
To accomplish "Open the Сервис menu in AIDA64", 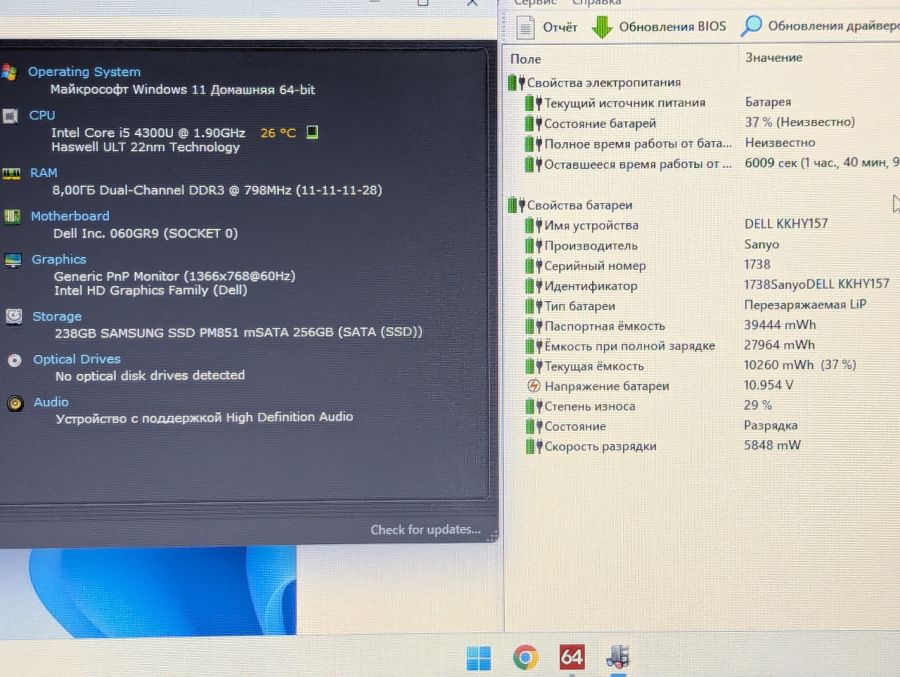I will [535, 3].
